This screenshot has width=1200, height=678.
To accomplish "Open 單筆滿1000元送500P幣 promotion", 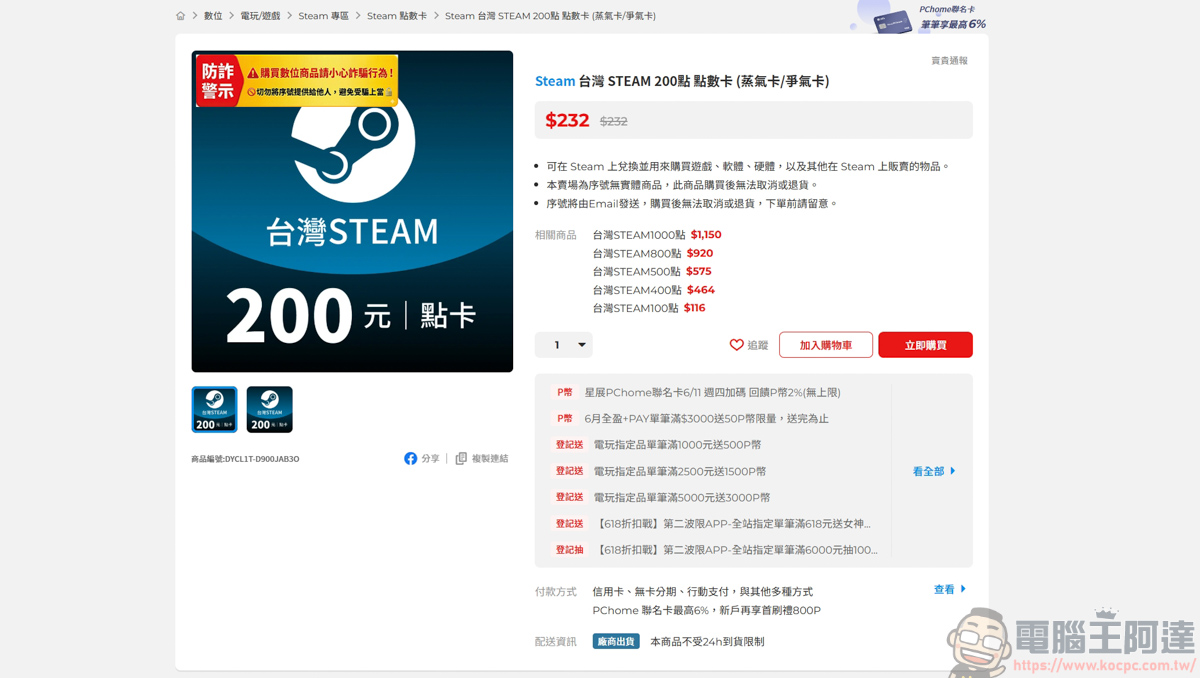I will click(677, 445).
